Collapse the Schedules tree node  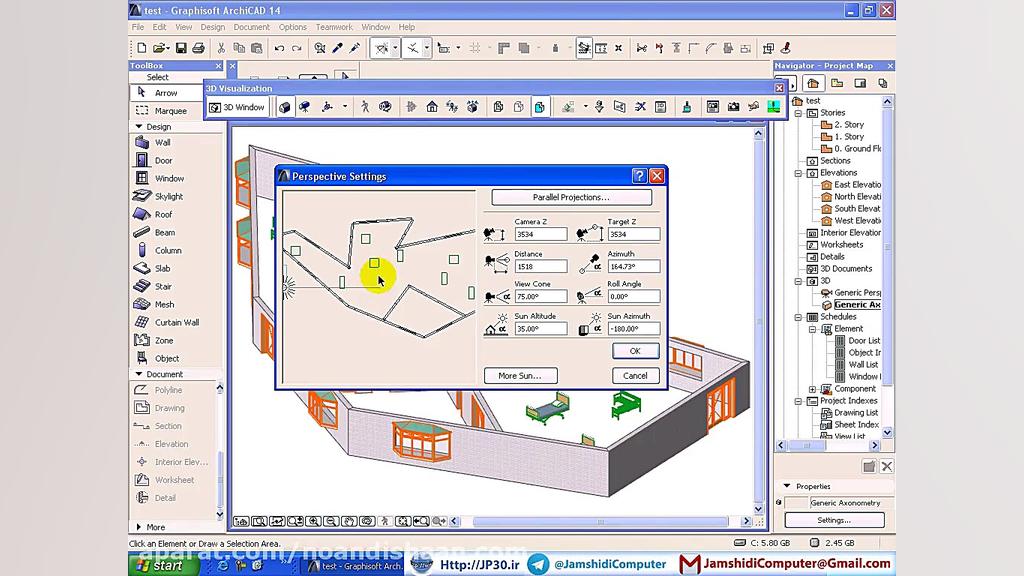(798, 317)
